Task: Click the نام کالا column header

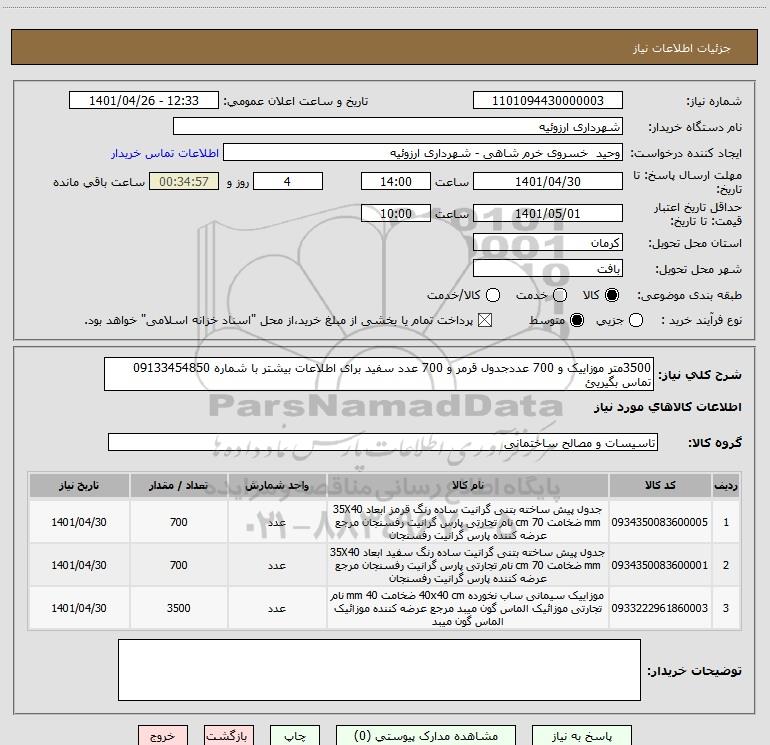Action: click(x=468, y=486)
